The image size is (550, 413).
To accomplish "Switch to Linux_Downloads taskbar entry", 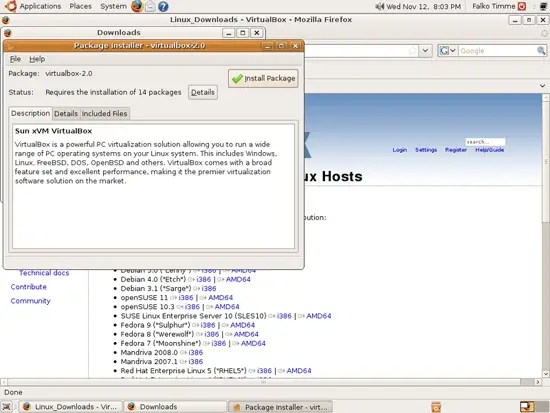I will coord(70,407).
